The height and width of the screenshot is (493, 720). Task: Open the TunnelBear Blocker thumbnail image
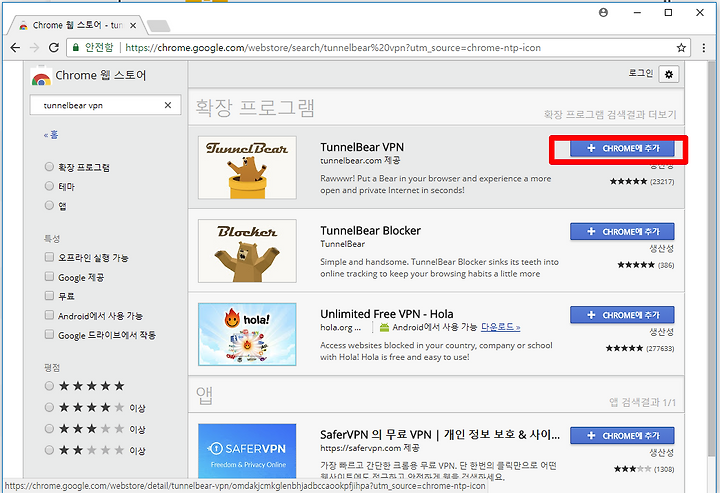pyautogui.click(x=247, y=251)
